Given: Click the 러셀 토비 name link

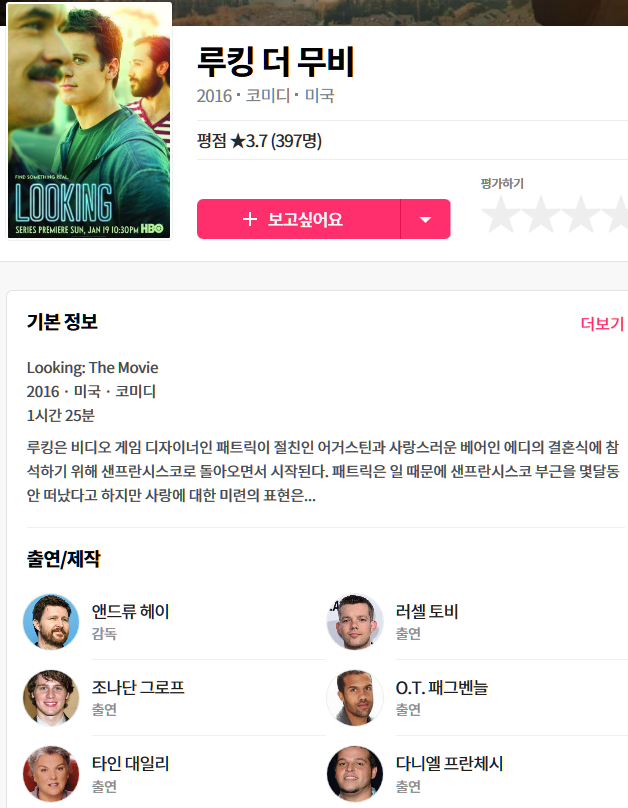Looking at the screenshot, I should tap(427, 611).
